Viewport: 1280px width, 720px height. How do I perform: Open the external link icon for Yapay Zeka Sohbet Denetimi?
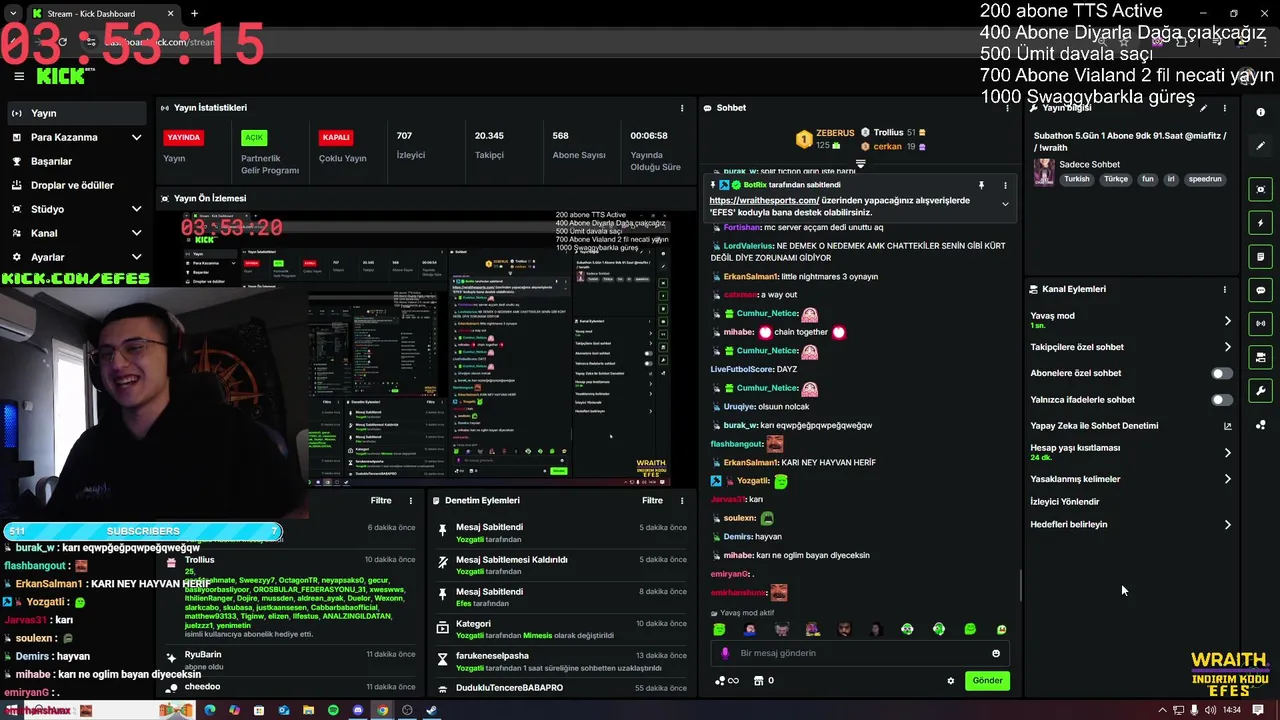coord(1227,426)
